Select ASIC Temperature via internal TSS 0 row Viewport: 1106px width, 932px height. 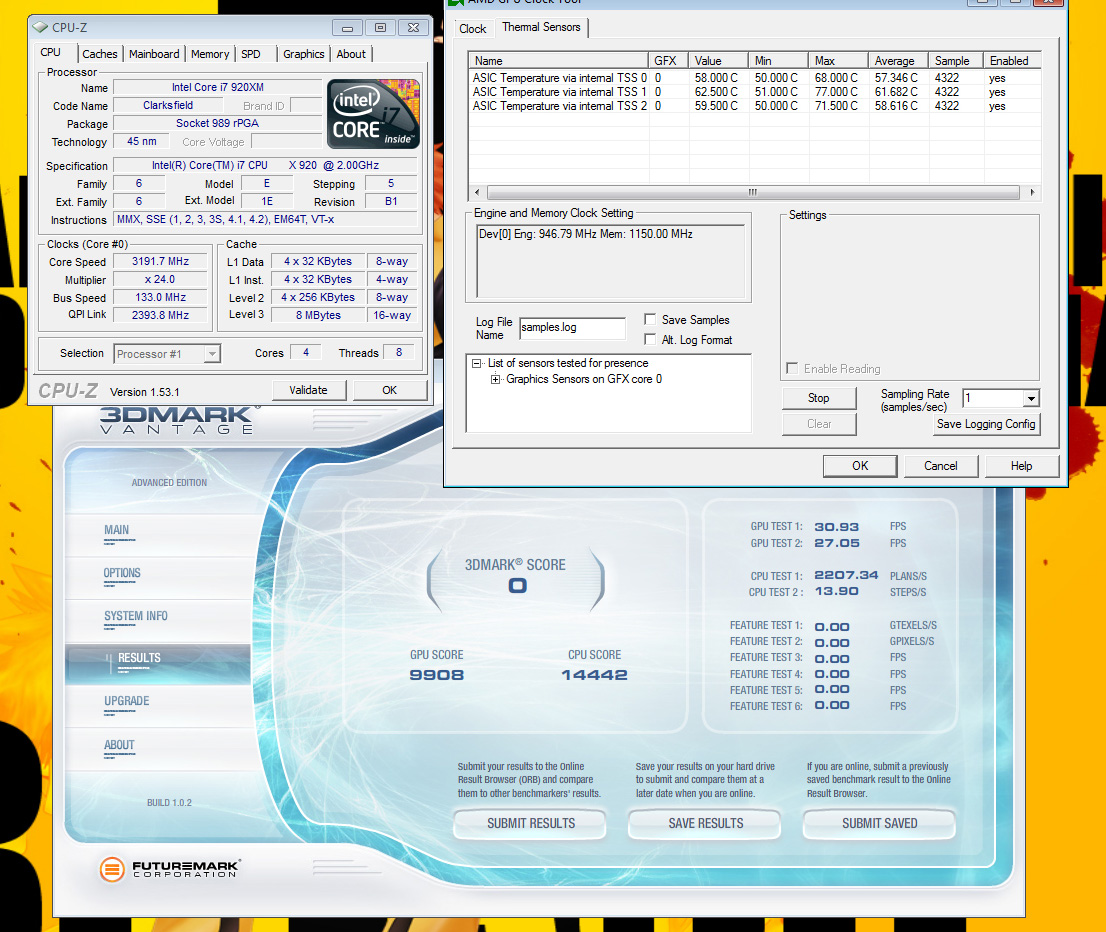pos(755,78)
